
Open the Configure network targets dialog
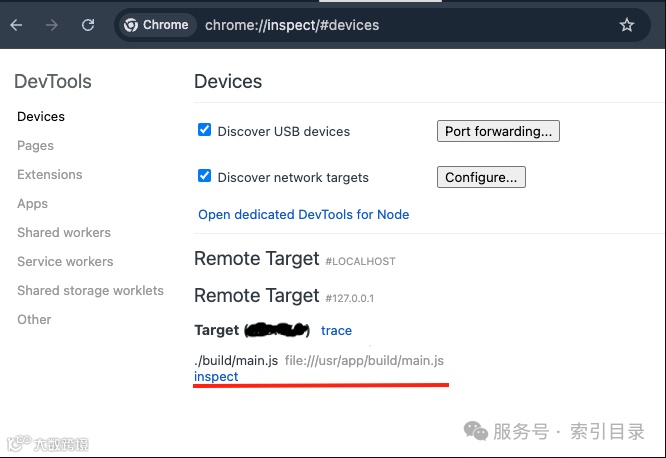click(481, 177)
